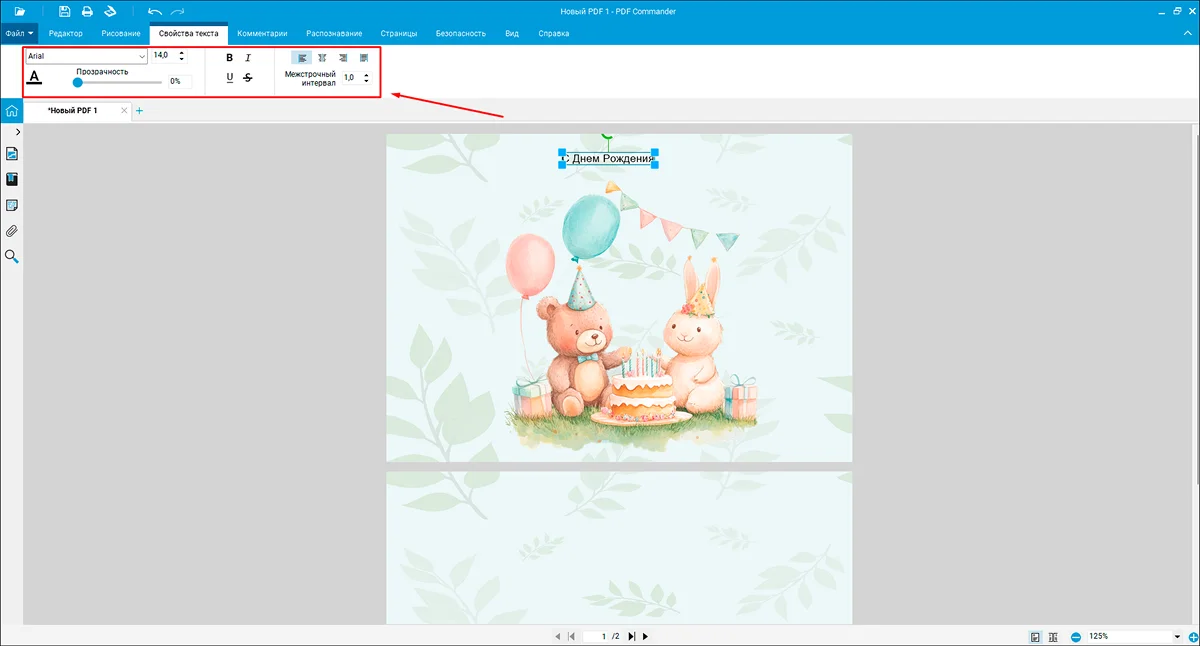Open the search magnifier panel
Image resolution: width=1200 pixels, height=646 pixels.
coord(12,257)
